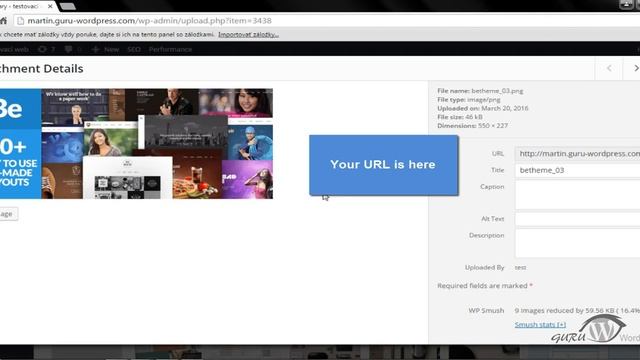
Task: Click the File name betheme_03.png text
Action: click(480, 91)
